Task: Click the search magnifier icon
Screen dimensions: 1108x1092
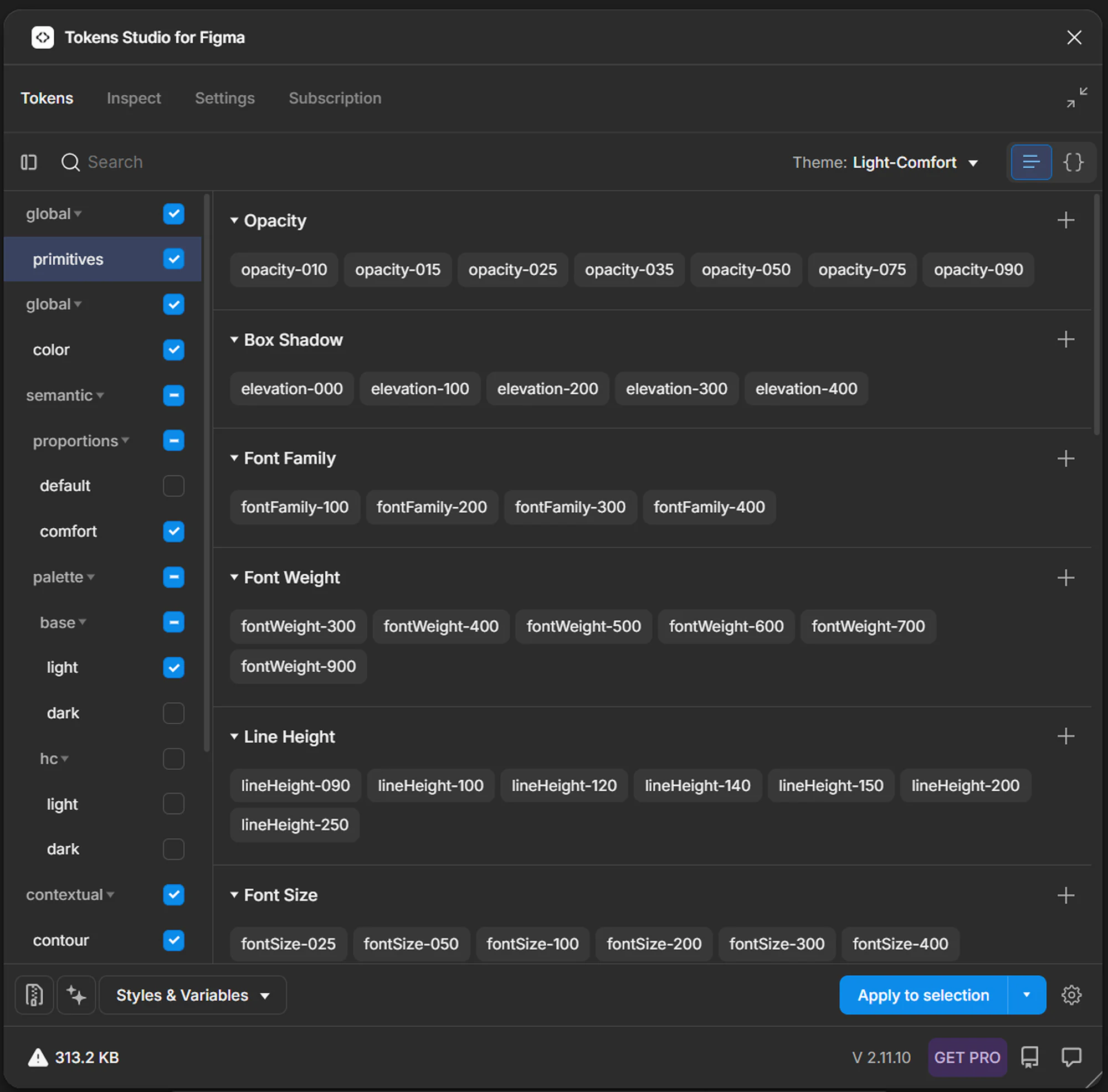Action: tap(70, 162)
